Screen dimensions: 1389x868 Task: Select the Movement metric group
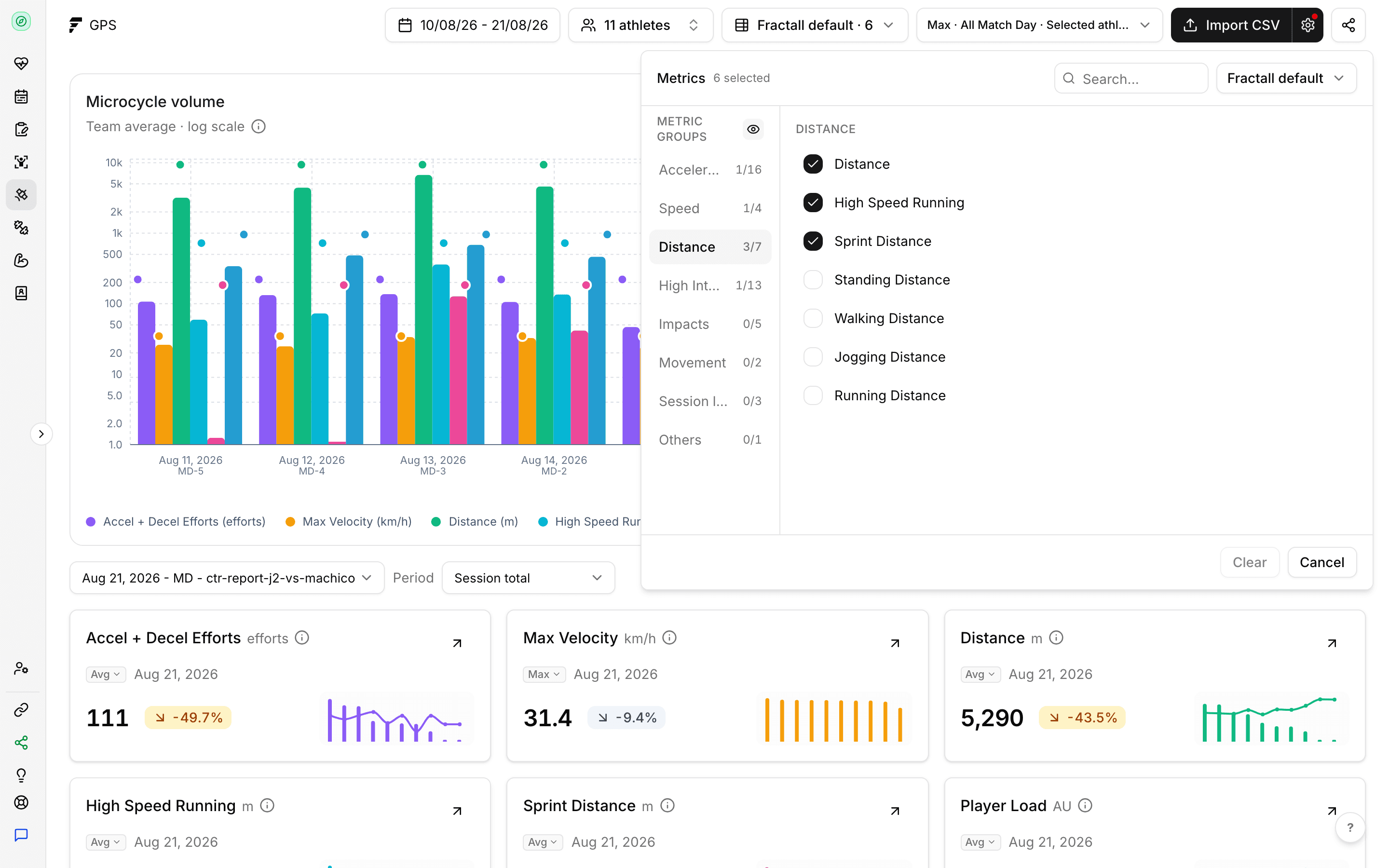pyautogui.click(x=710, y=363)
